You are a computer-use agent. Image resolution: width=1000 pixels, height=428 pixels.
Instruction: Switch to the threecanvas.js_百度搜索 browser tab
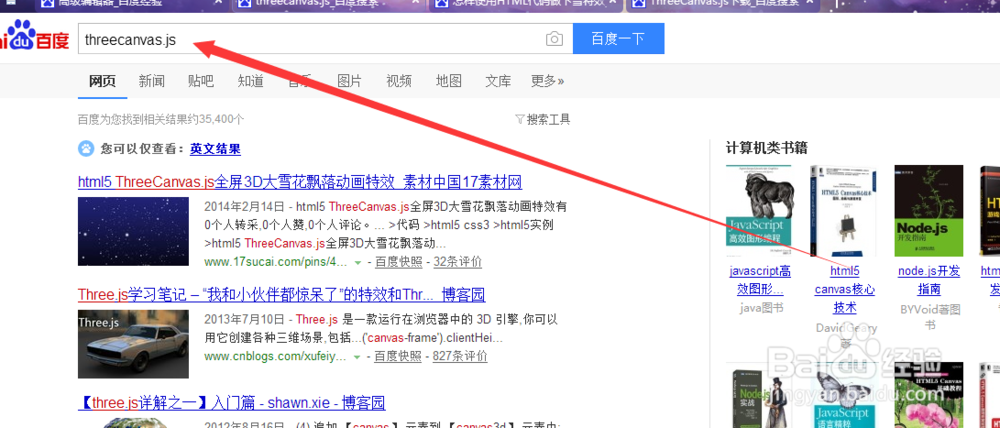[x=325, y=3]
